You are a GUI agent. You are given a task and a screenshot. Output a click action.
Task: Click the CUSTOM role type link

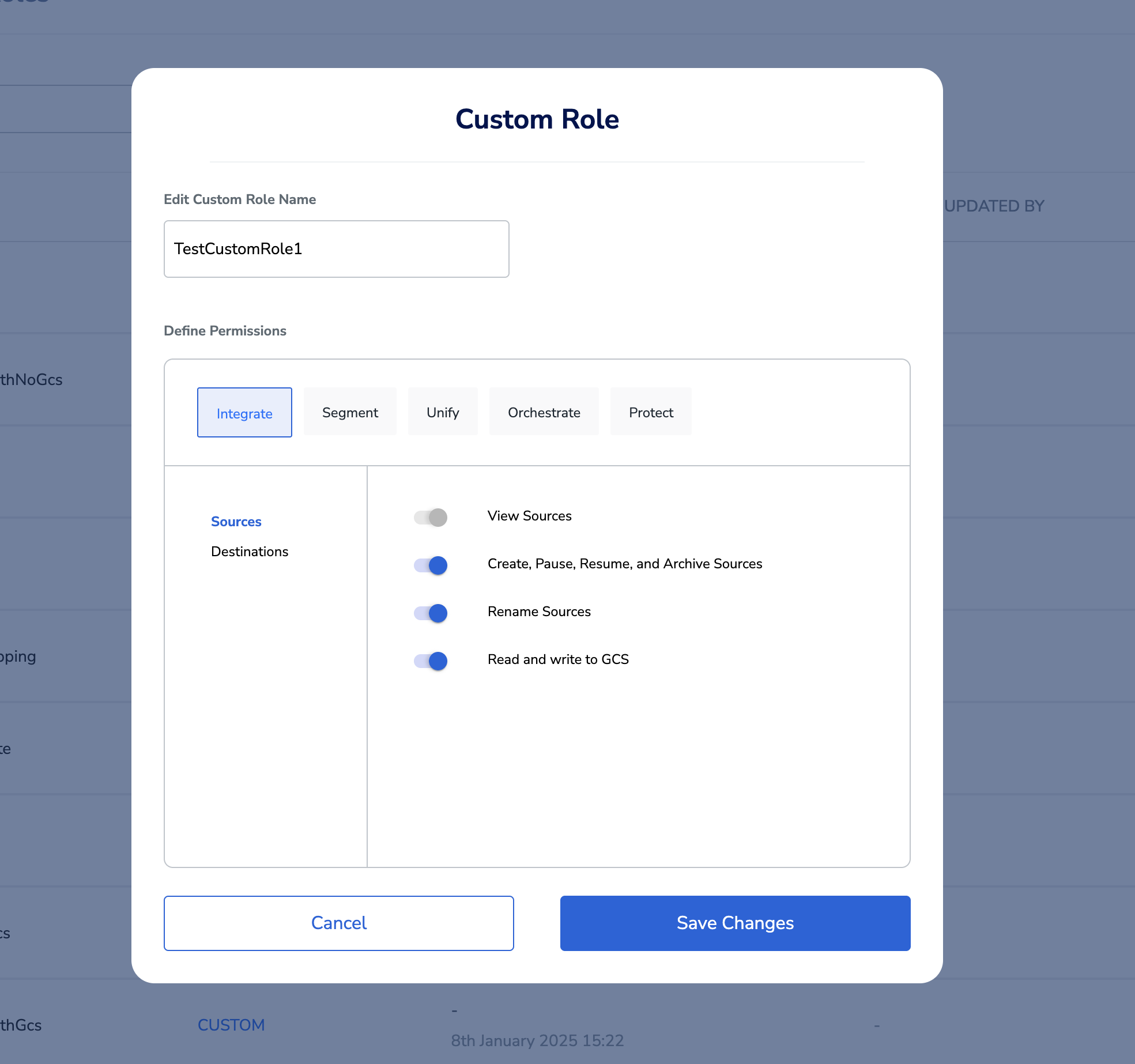coord(231,1025)
